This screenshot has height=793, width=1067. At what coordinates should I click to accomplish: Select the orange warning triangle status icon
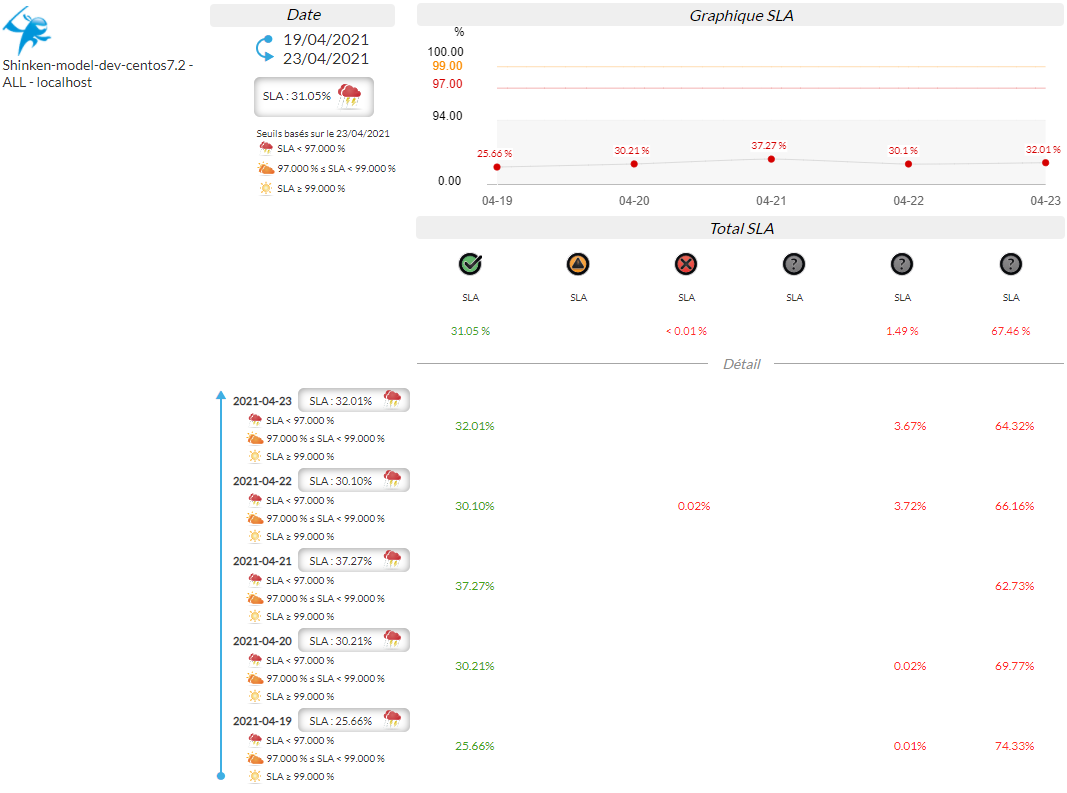(x=578, y=264)
